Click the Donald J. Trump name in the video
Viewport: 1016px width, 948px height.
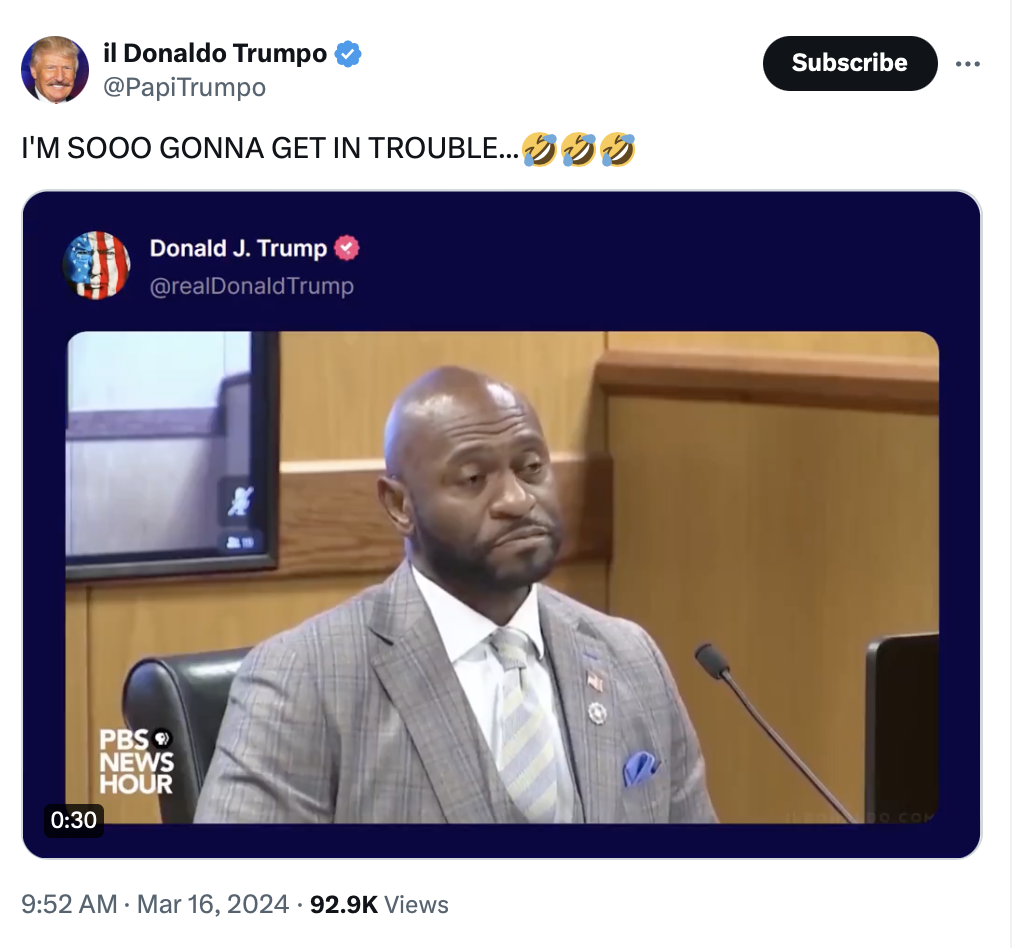coord(238,248)
